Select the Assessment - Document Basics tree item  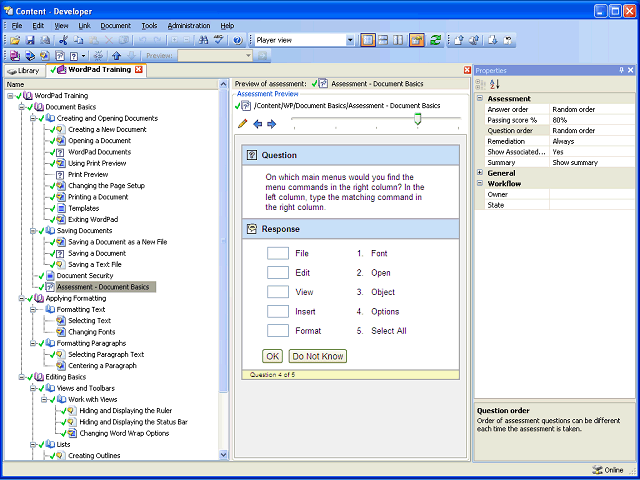103,287
